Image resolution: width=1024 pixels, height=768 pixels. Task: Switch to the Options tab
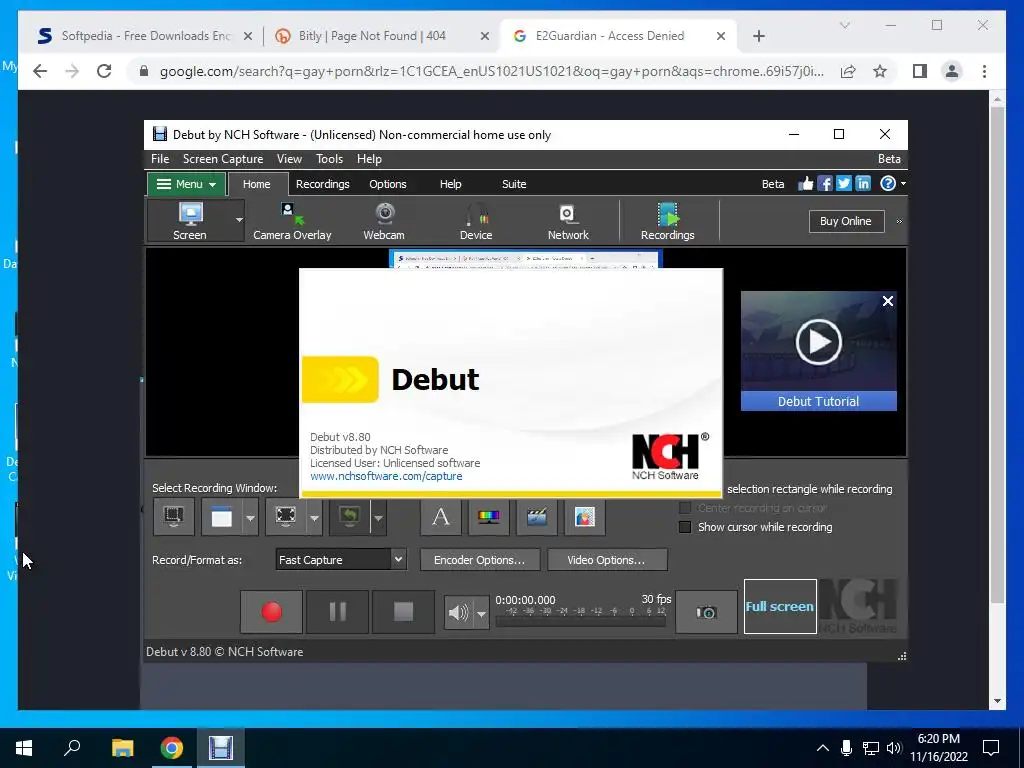(388, 184)
